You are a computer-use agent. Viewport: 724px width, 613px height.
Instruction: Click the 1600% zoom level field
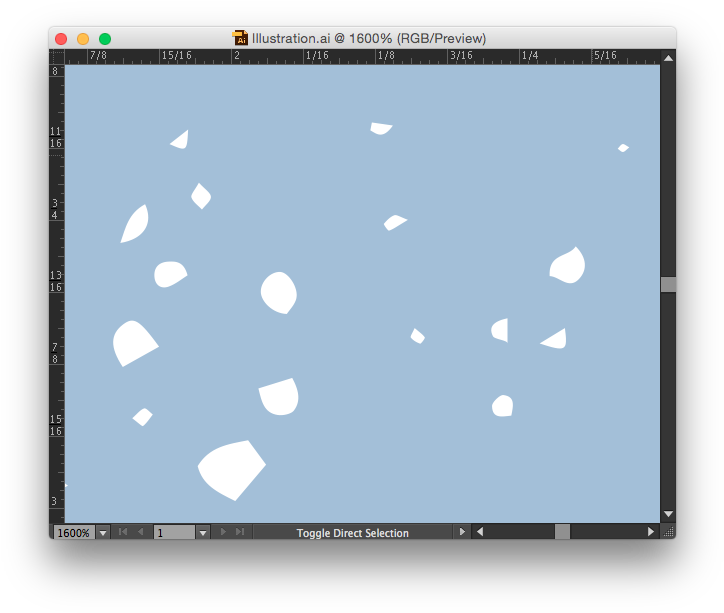click(x=73, y=533)
